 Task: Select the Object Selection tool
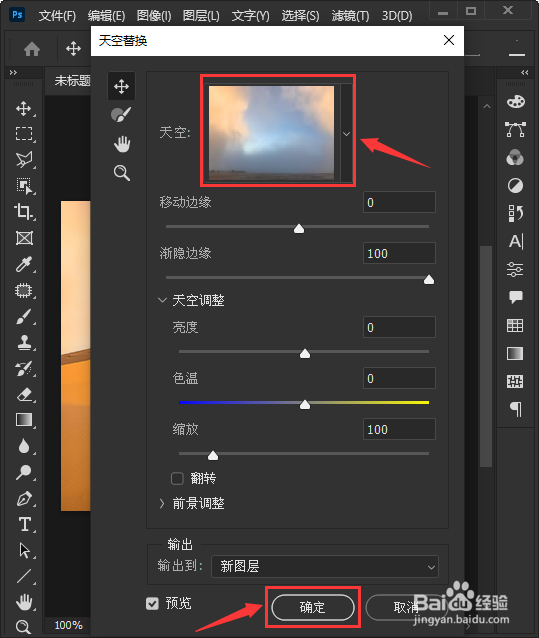(24, 186)
